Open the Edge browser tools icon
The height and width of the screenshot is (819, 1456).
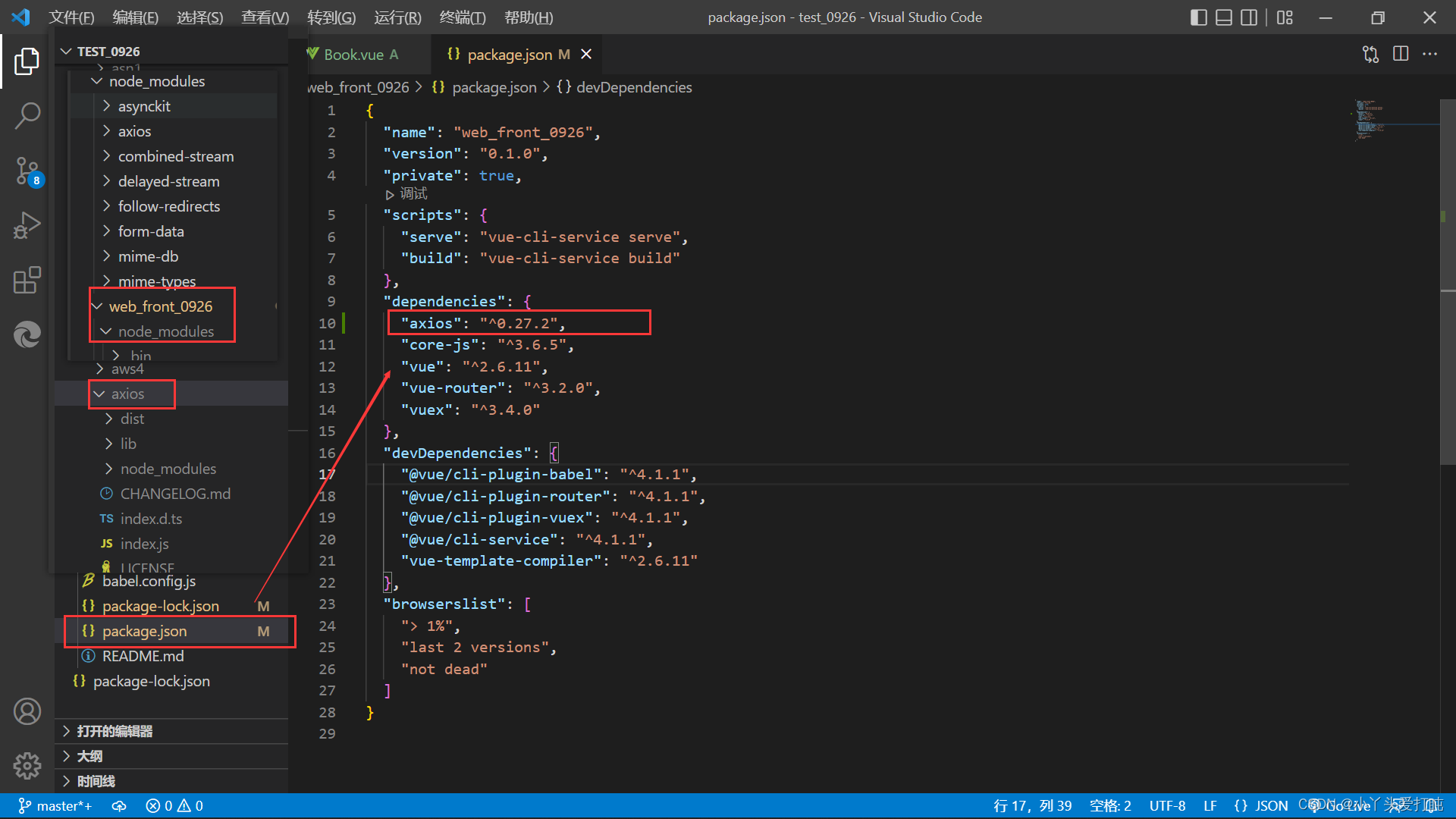click(27, 334)
